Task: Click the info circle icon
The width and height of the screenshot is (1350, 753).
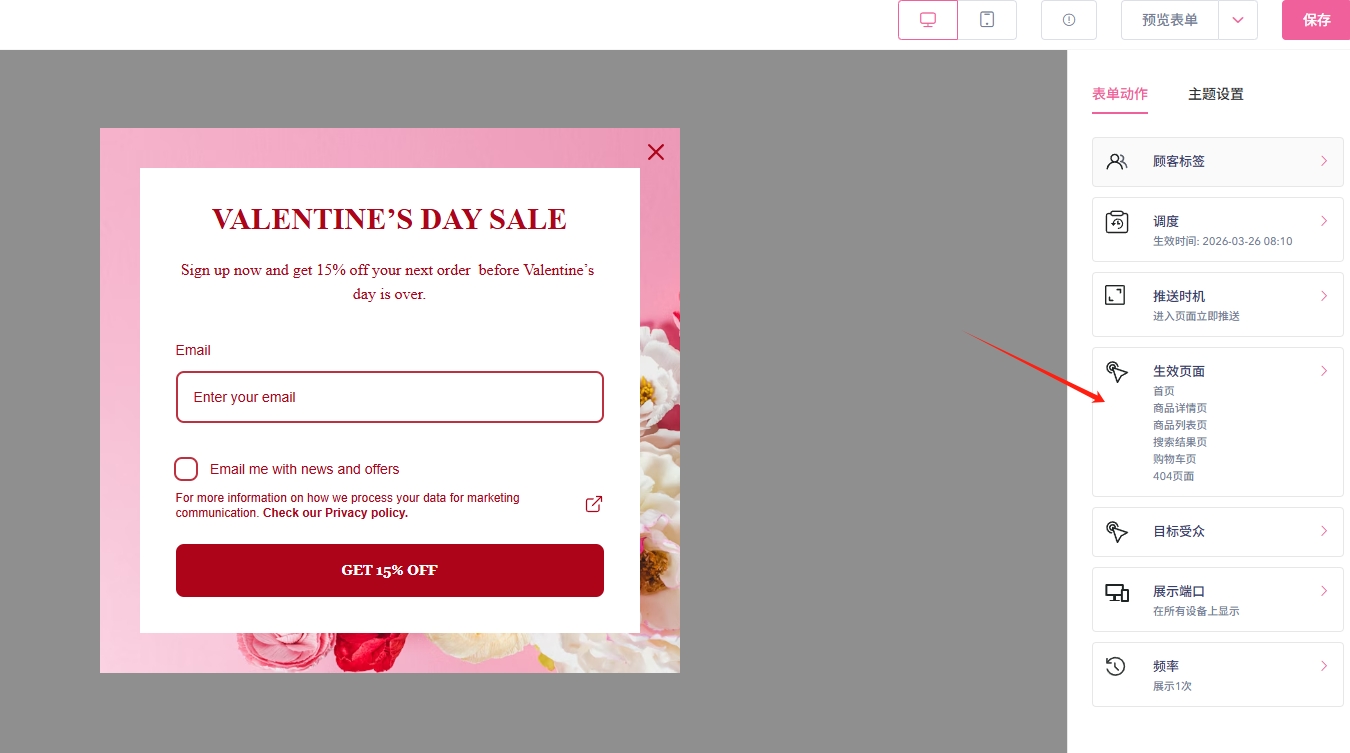Action: point(1069,20)
